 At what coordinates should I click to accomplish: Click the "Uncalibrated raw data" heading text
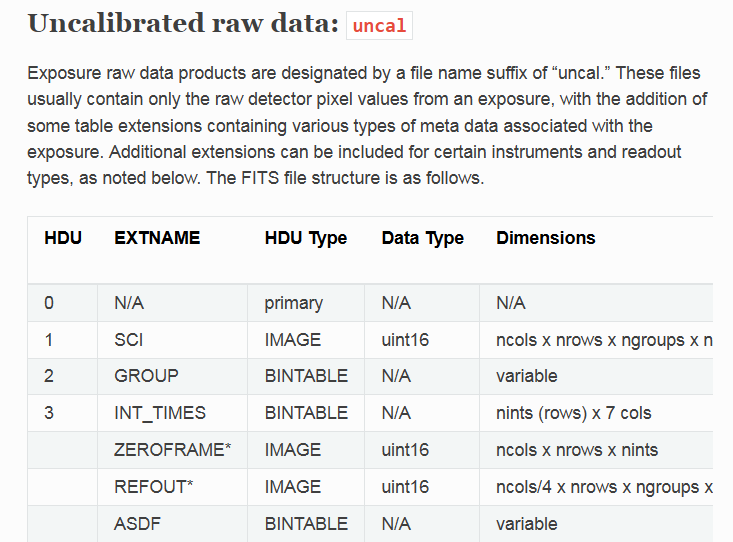[183, 24]
